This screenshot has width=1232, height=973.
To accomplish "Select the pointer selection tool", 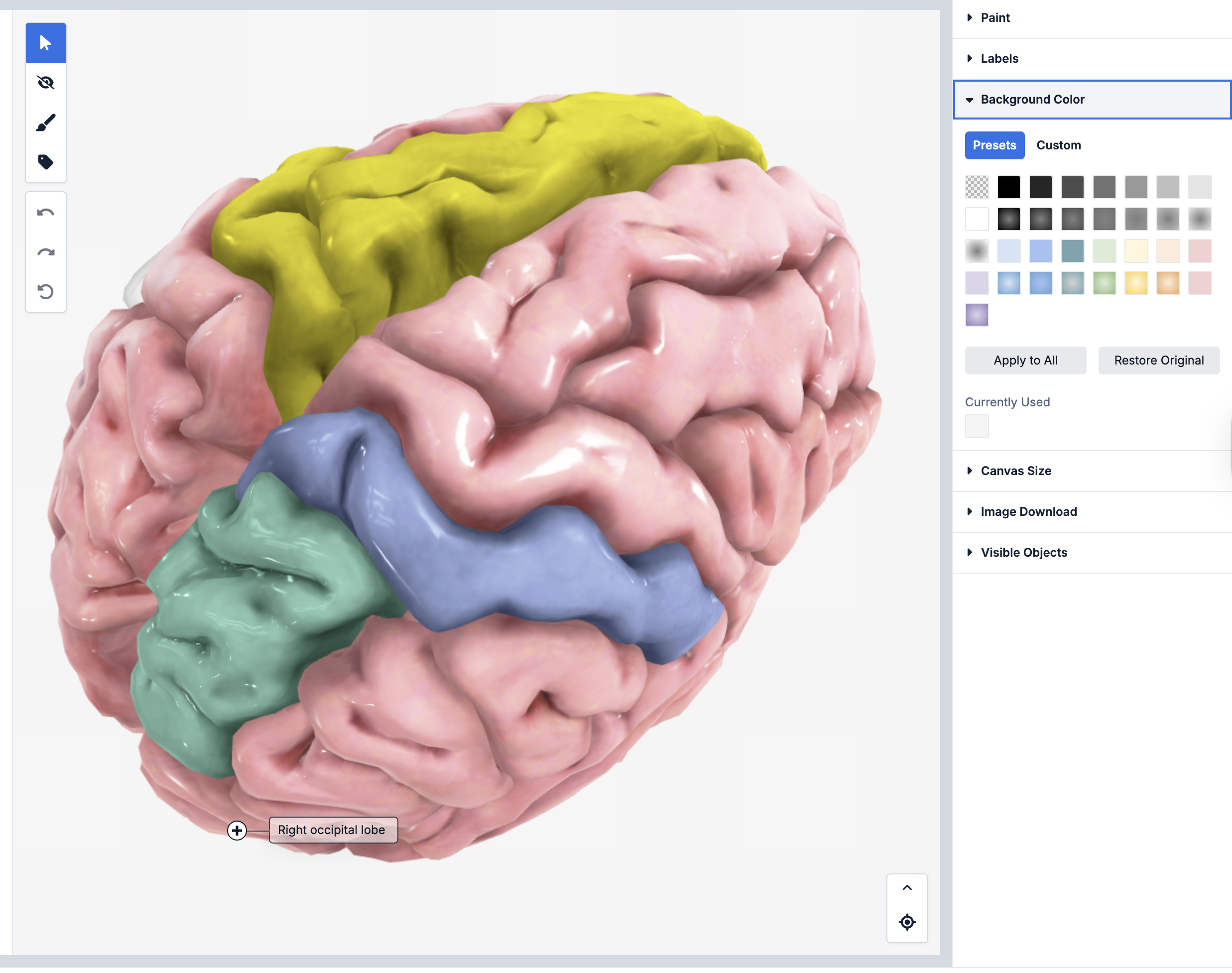I will (46, 43).
